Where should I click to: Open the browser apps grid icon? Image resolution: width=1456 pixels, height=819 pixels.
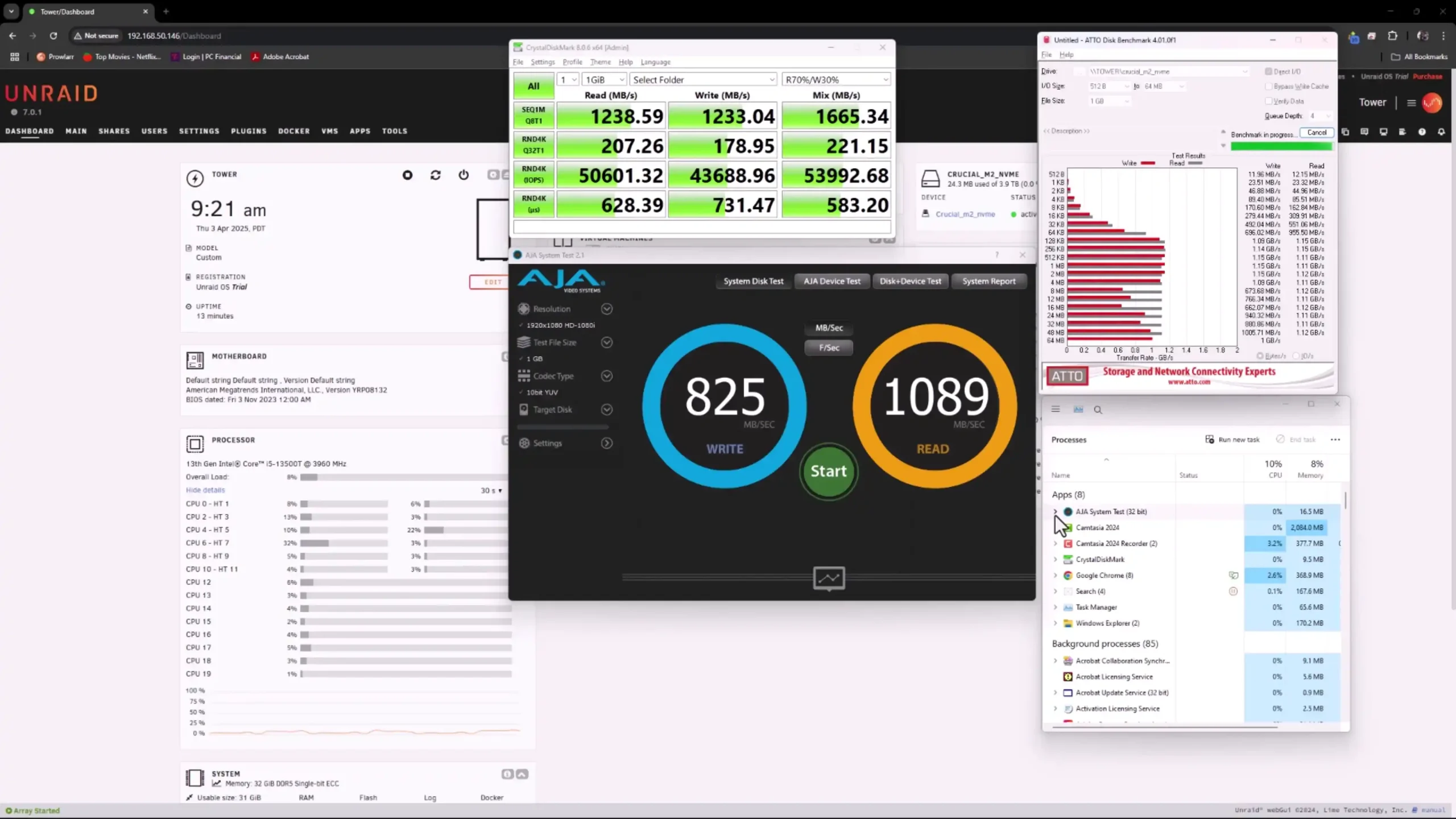click(x=15, y=57)
